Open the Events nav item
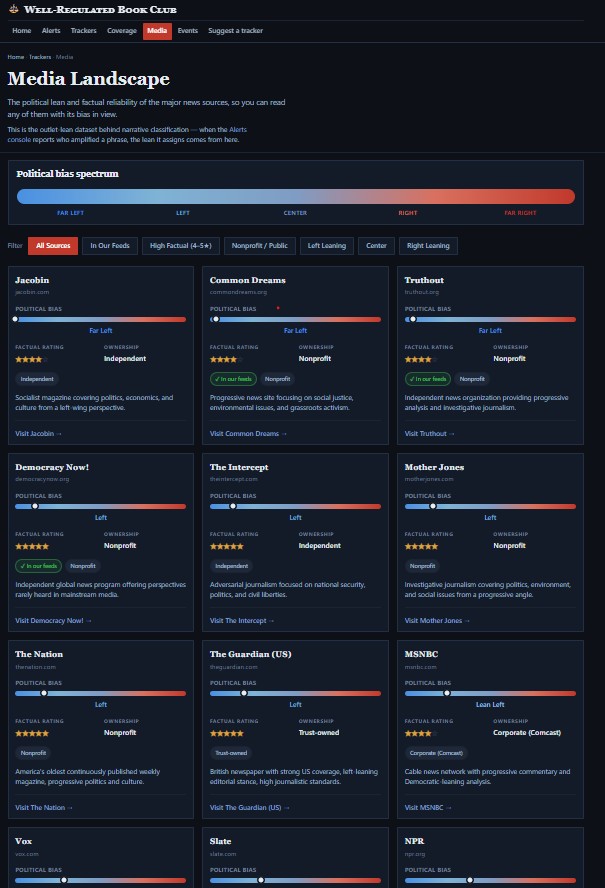Viewport: 605px width, 888px height. 188,31
